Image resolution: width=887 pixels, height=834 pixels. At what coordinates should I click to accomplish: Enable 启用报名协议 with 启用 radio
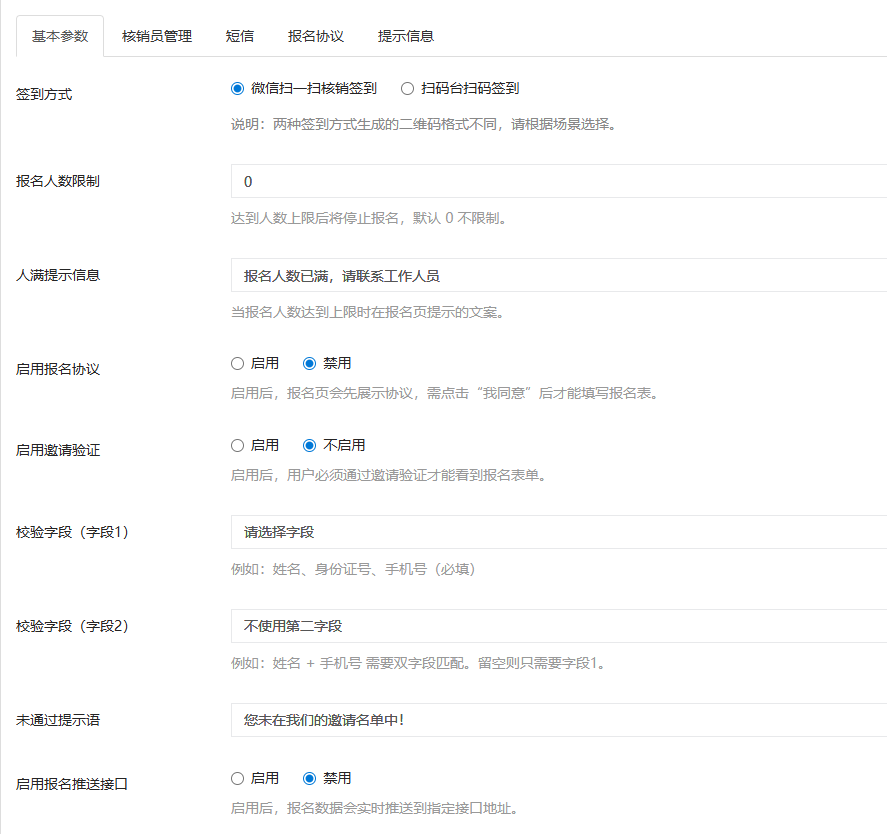[238, 363]
